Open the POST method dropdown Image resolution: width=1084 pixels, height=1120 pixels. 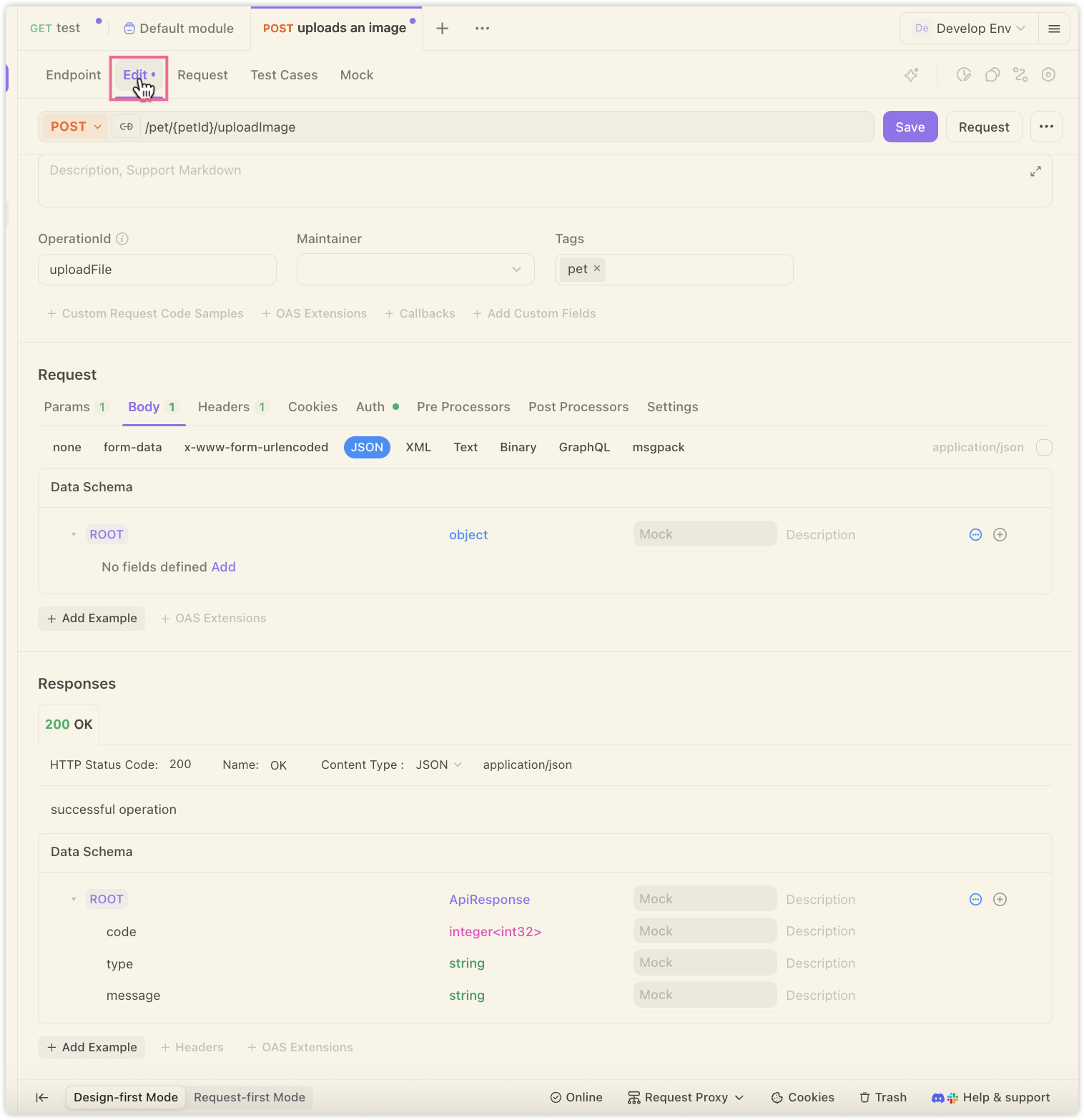click(x=75, y=127)
